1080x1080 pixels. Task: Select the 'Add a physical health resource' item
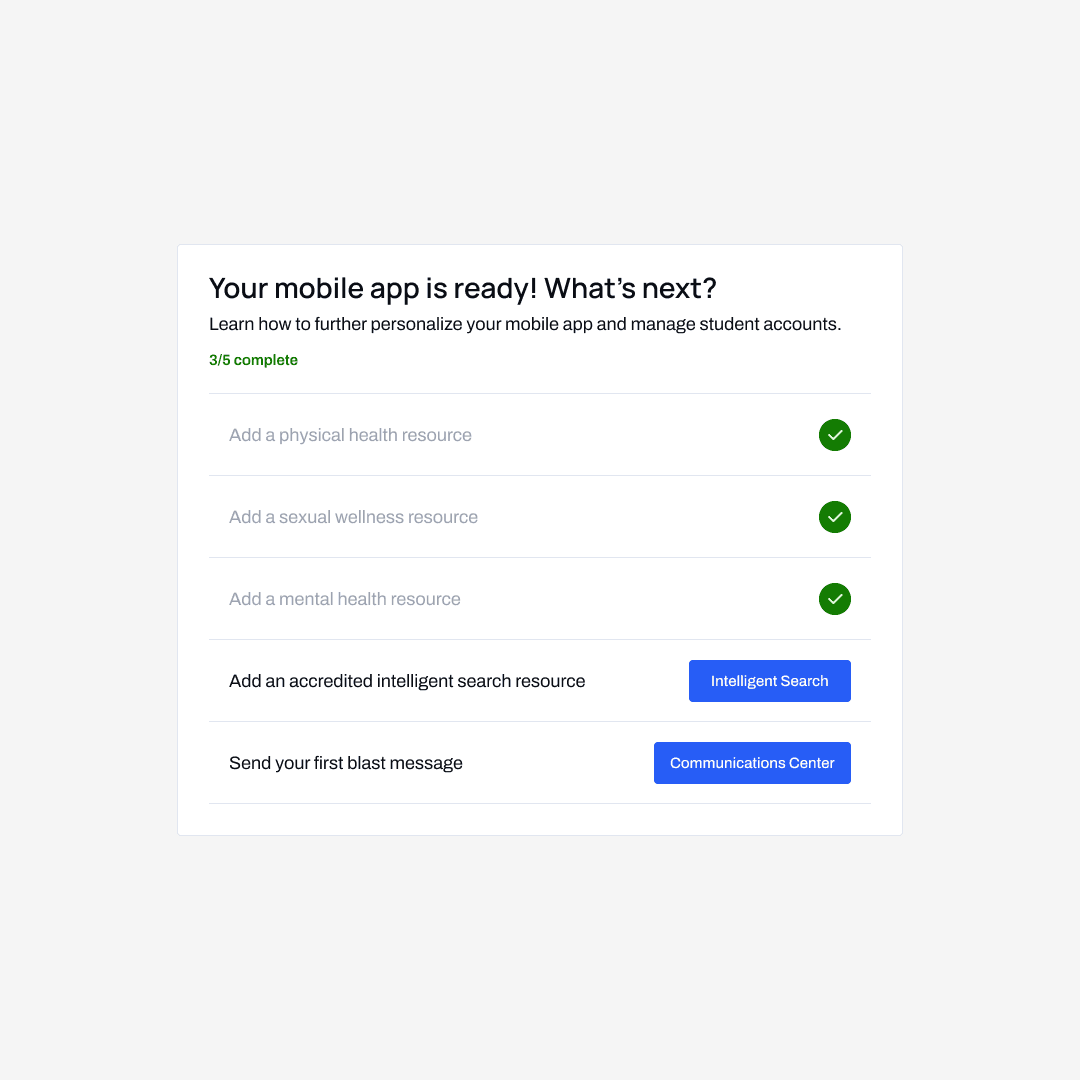pos(350,435)
